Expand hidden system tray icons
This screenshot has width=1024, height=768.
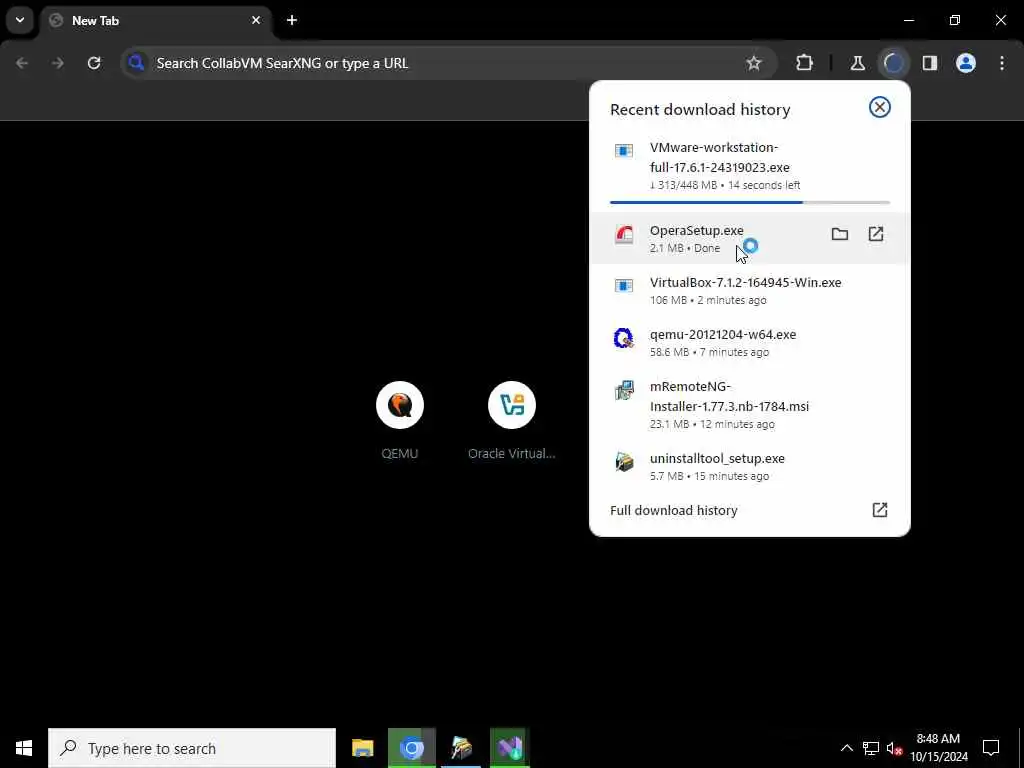846,748
